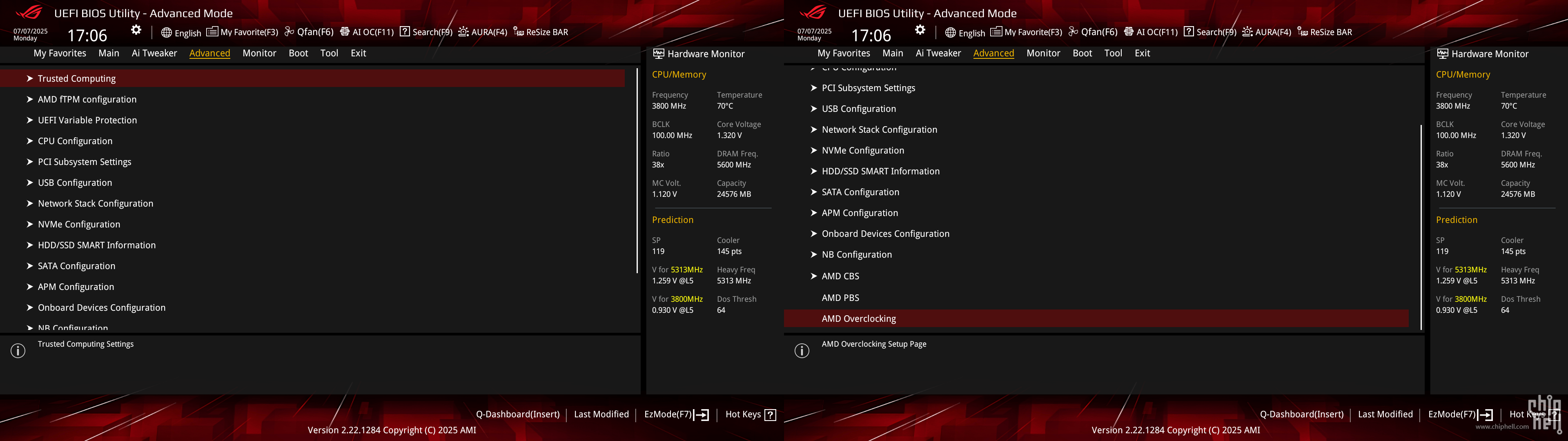The image size is (1568, 441).
Task: Click Last Modified in left screen
Action: [x=601, y=414]
